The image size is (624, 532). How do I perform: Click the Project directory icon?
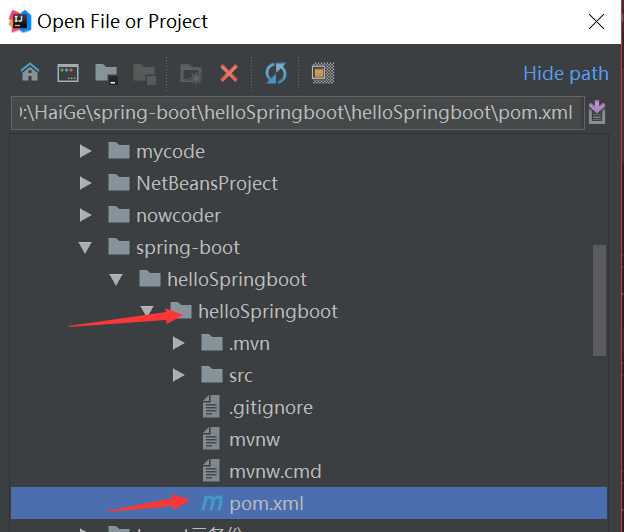(106, 73)
